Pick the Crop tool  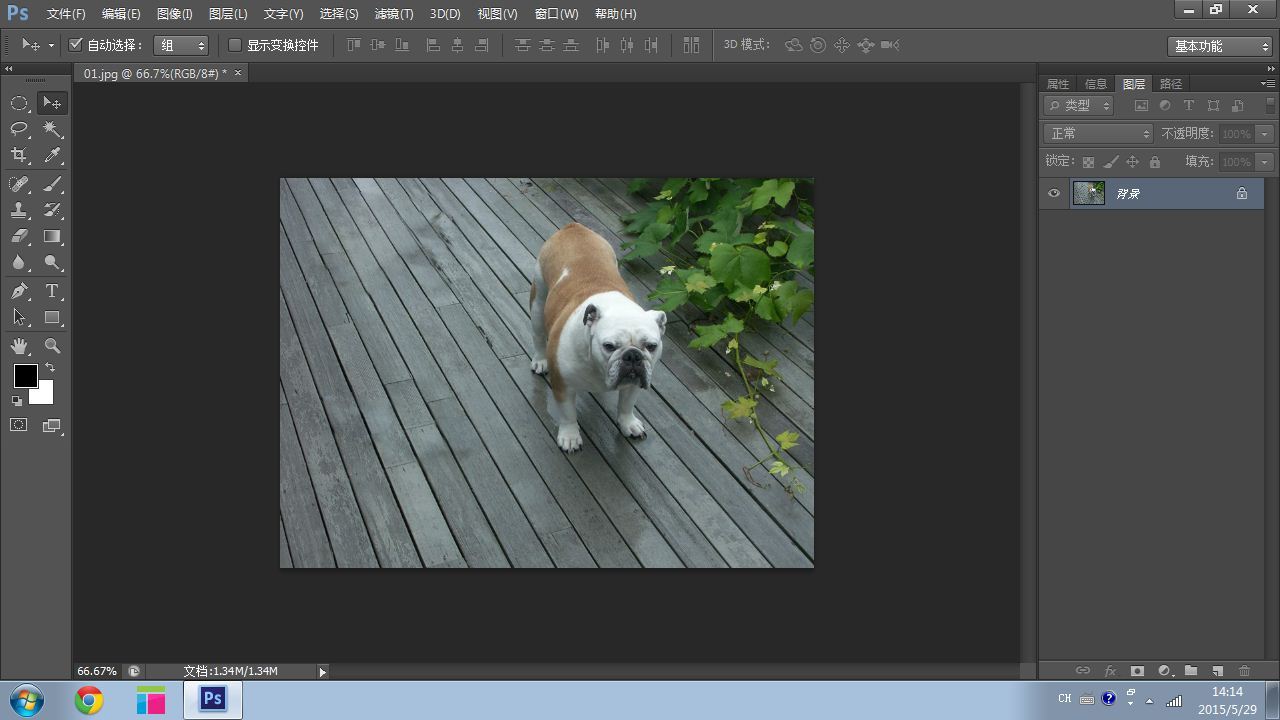point(19,155)
